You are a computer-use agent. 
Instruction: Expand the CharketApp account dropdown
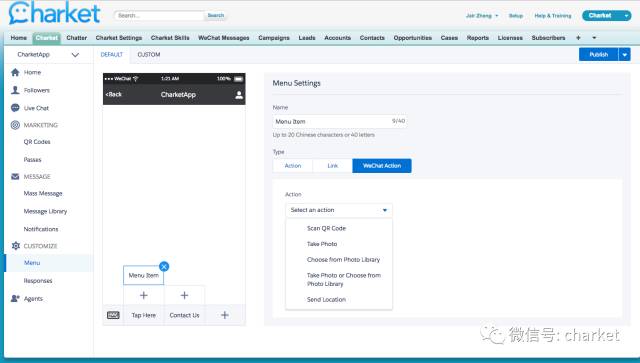pyautogui.click(x=75, y=55)
